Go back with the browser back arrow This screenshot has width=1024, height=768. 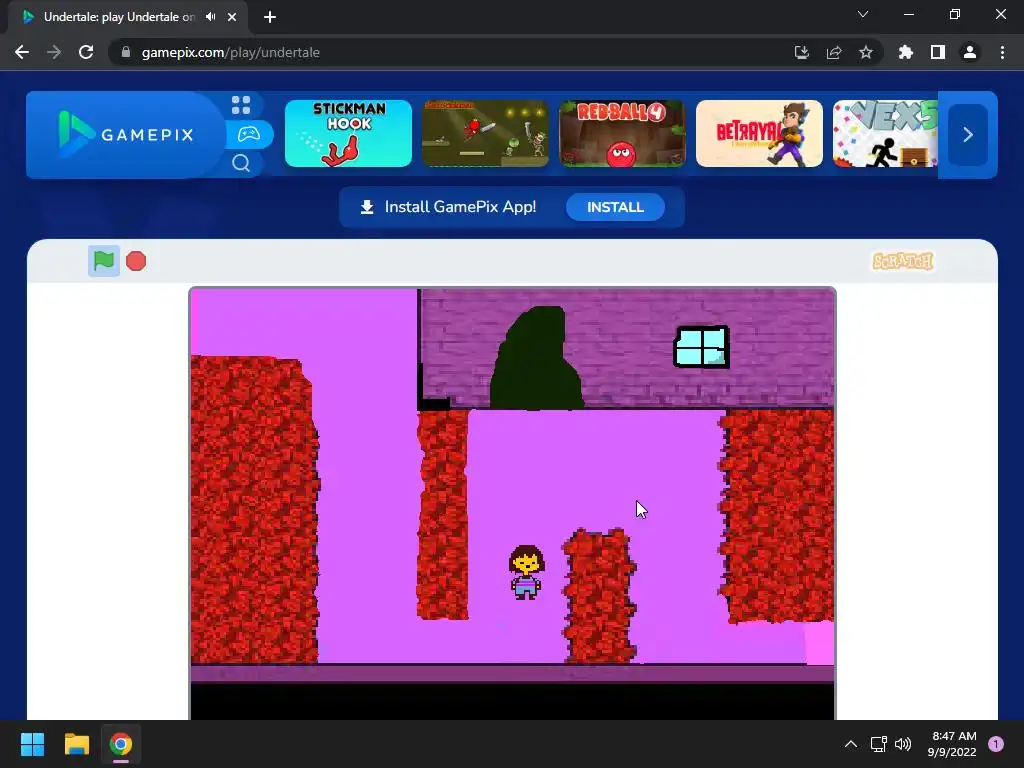(x=22, y=52)
